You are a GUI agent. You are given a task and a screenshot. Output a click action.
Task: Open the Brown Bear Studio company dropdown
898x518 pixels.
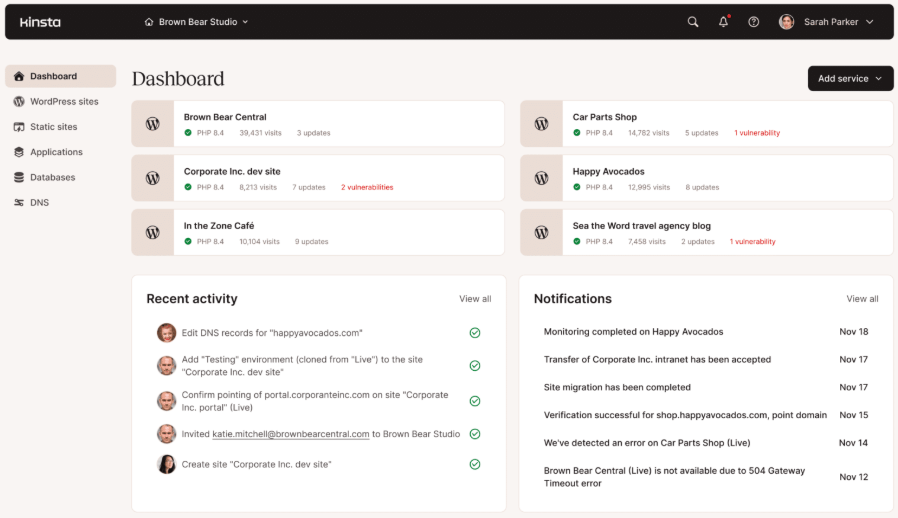196,22
